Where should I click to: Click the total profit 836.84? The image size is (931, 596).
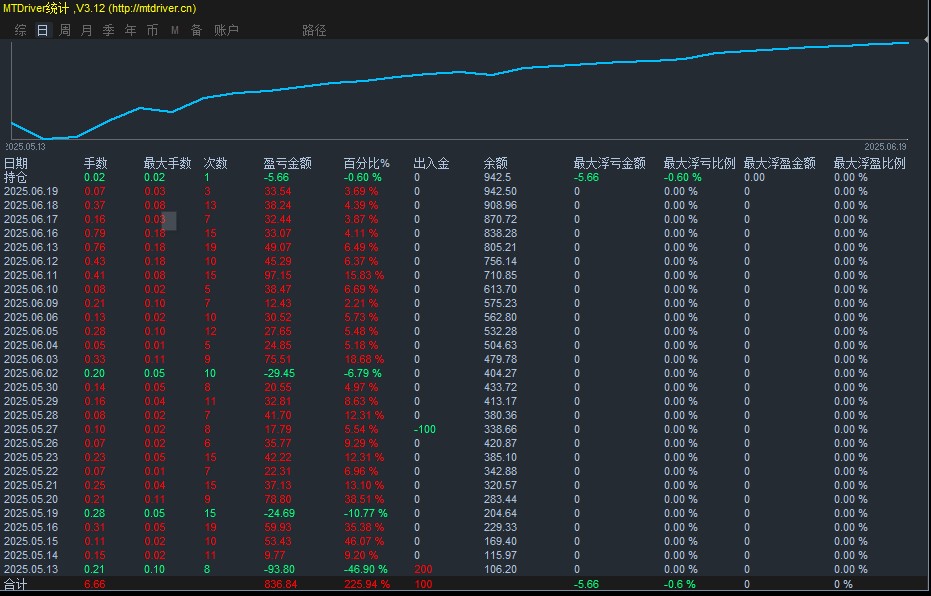click(281, 585)
